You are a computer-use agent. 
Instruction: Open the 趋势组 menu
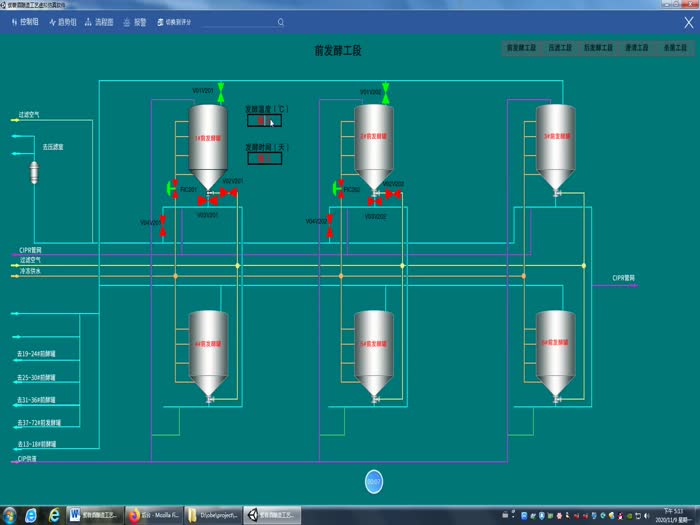[x=63, y=21]
